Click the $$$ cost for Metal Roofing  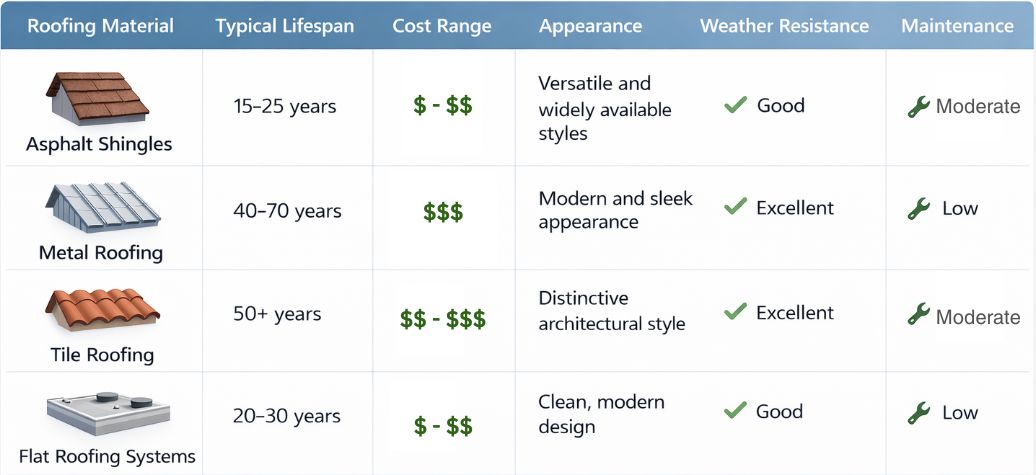(443, 212)
